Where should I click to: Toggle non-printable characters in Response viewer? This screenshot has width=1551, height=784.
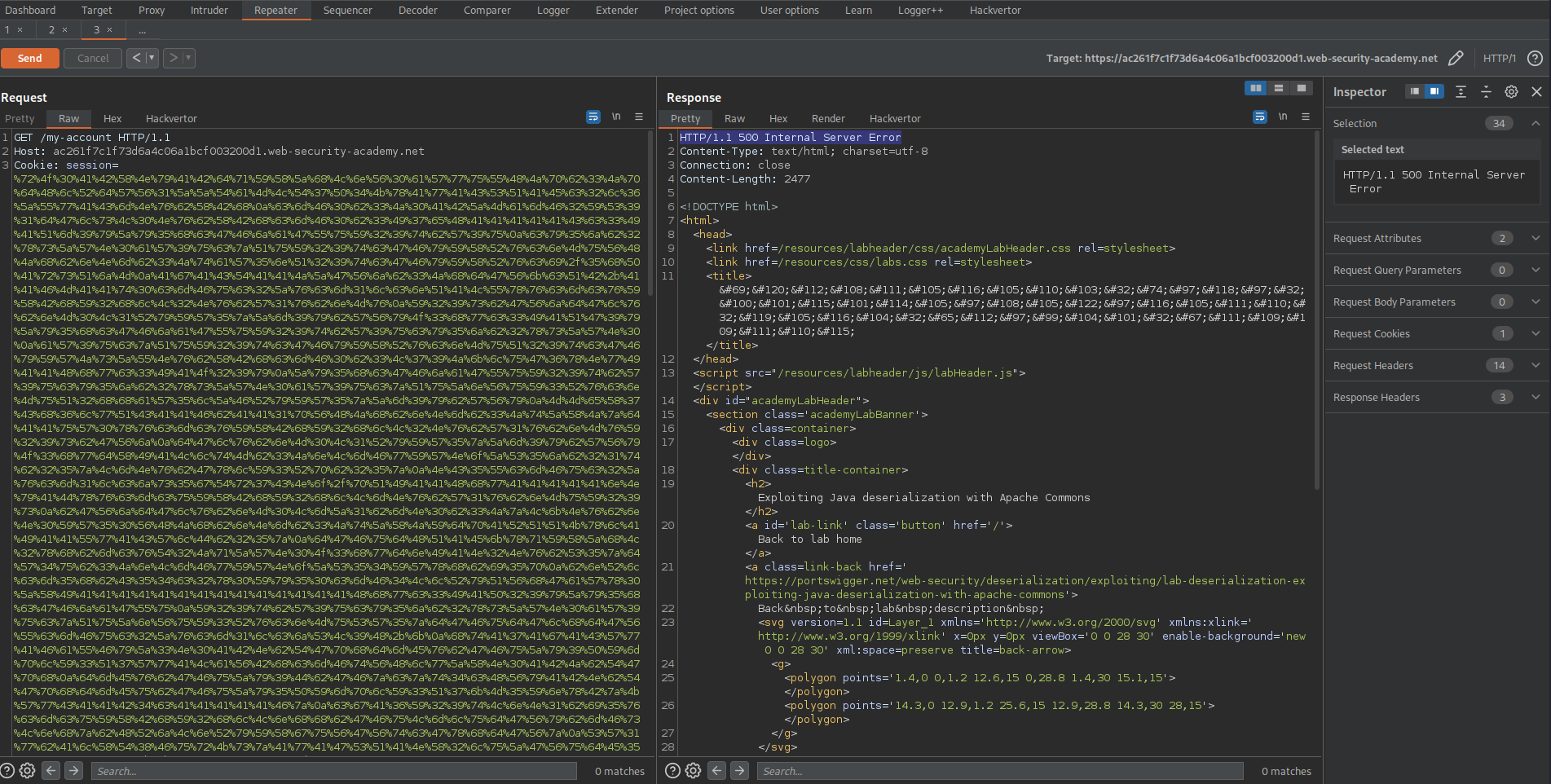1283,117
